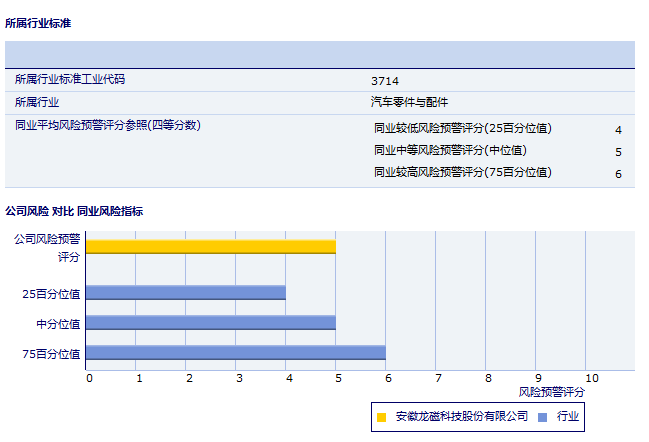The height and width of the screenshot is (442, 649).
Task: Select the 汽车零件与配件 industry value
Action: pyautogui.click(x=410, y=102)
